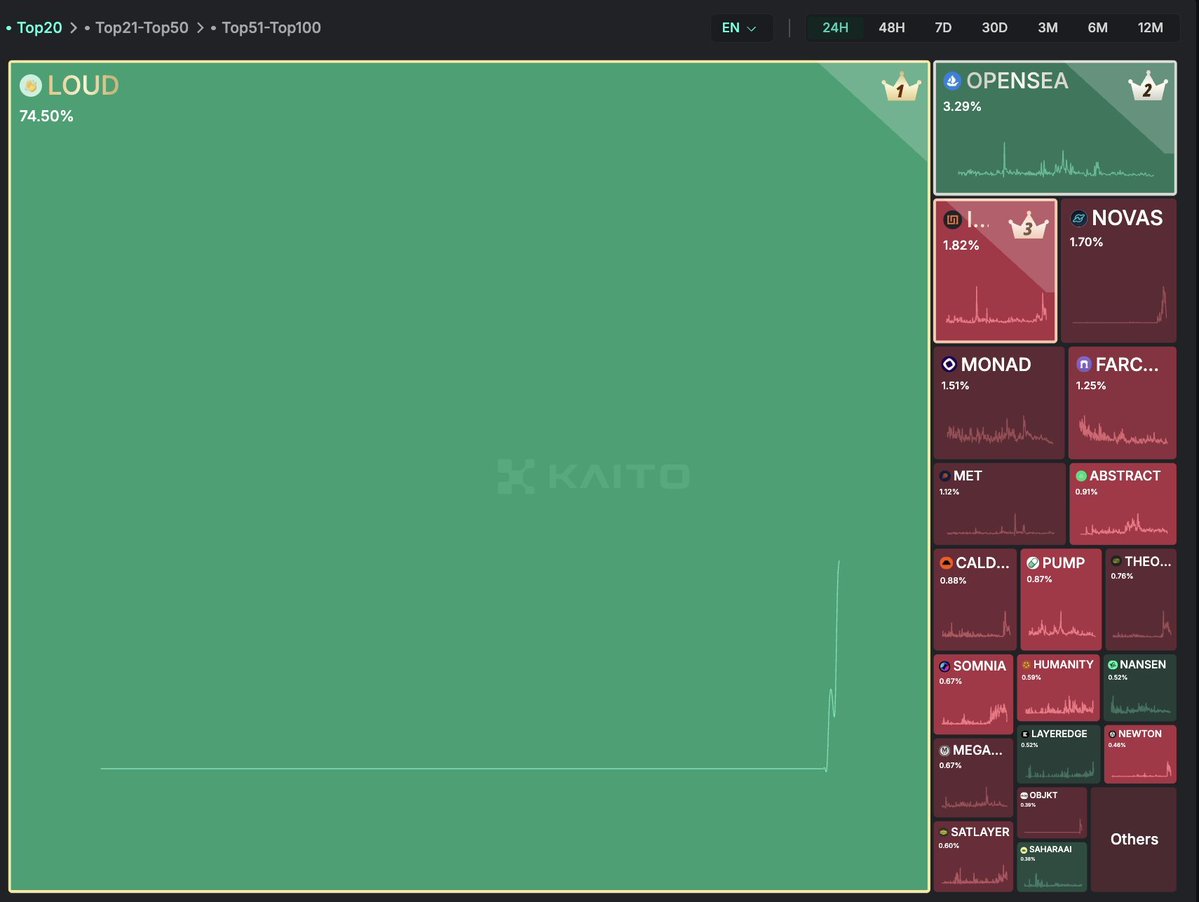Click the LOUD token logo icon
The width and height of the screenshot is (1199, 902).
31,85
